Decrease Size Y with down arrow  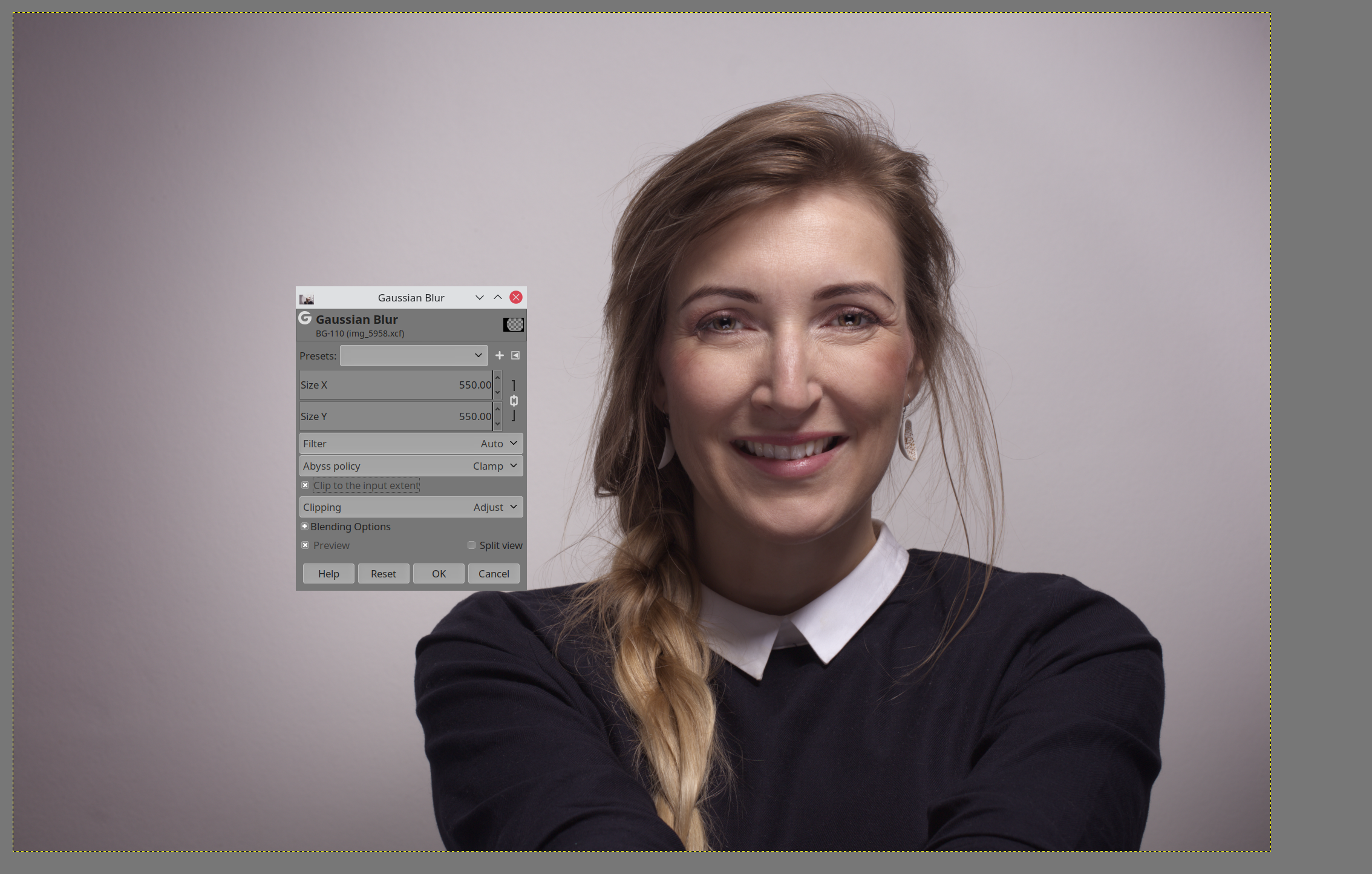tap(497, 424)
